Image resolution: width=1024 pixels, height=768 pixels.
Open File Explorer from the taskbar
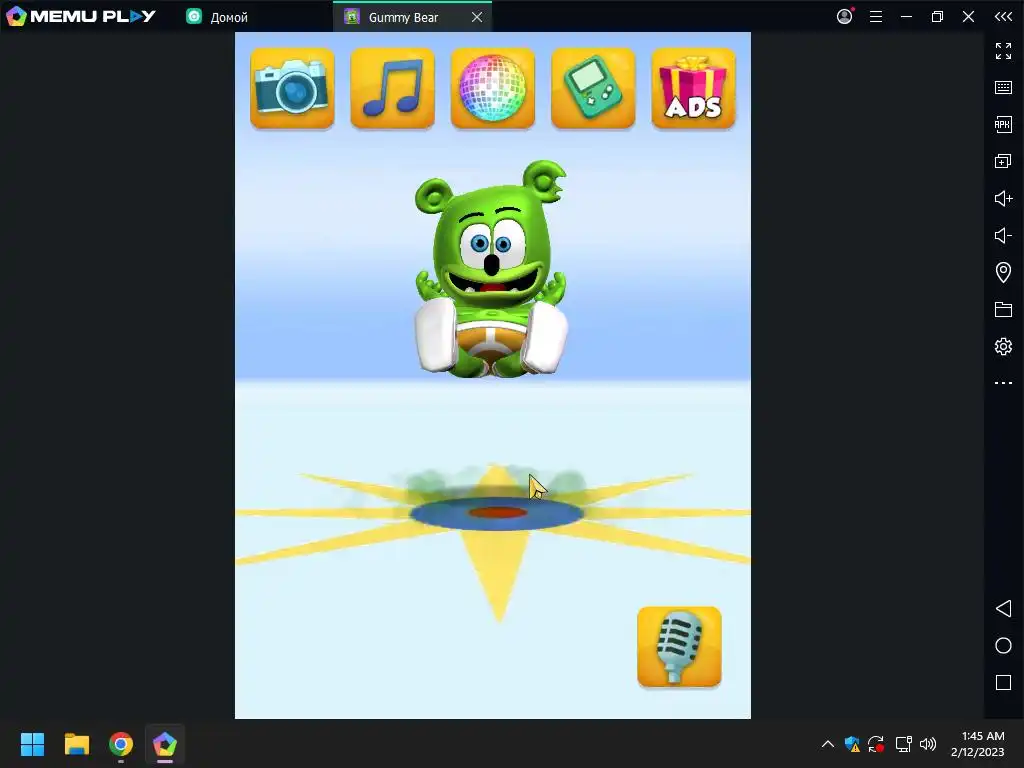76,744
